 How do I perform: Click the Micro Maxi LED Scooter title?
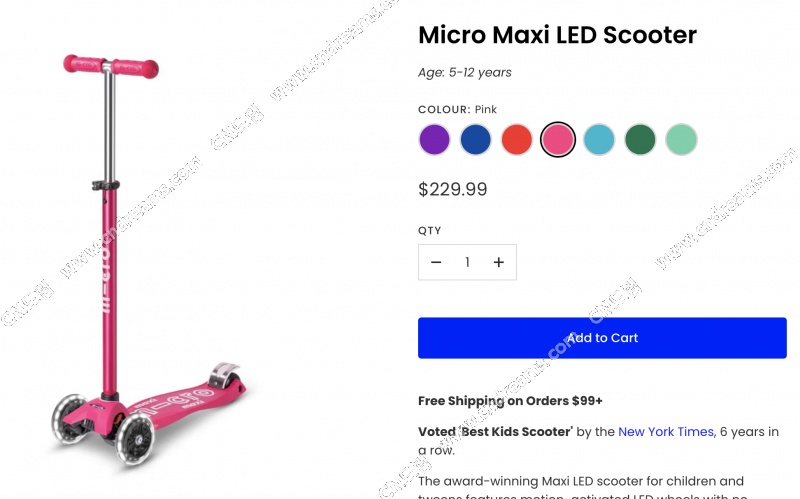point(557,35)
